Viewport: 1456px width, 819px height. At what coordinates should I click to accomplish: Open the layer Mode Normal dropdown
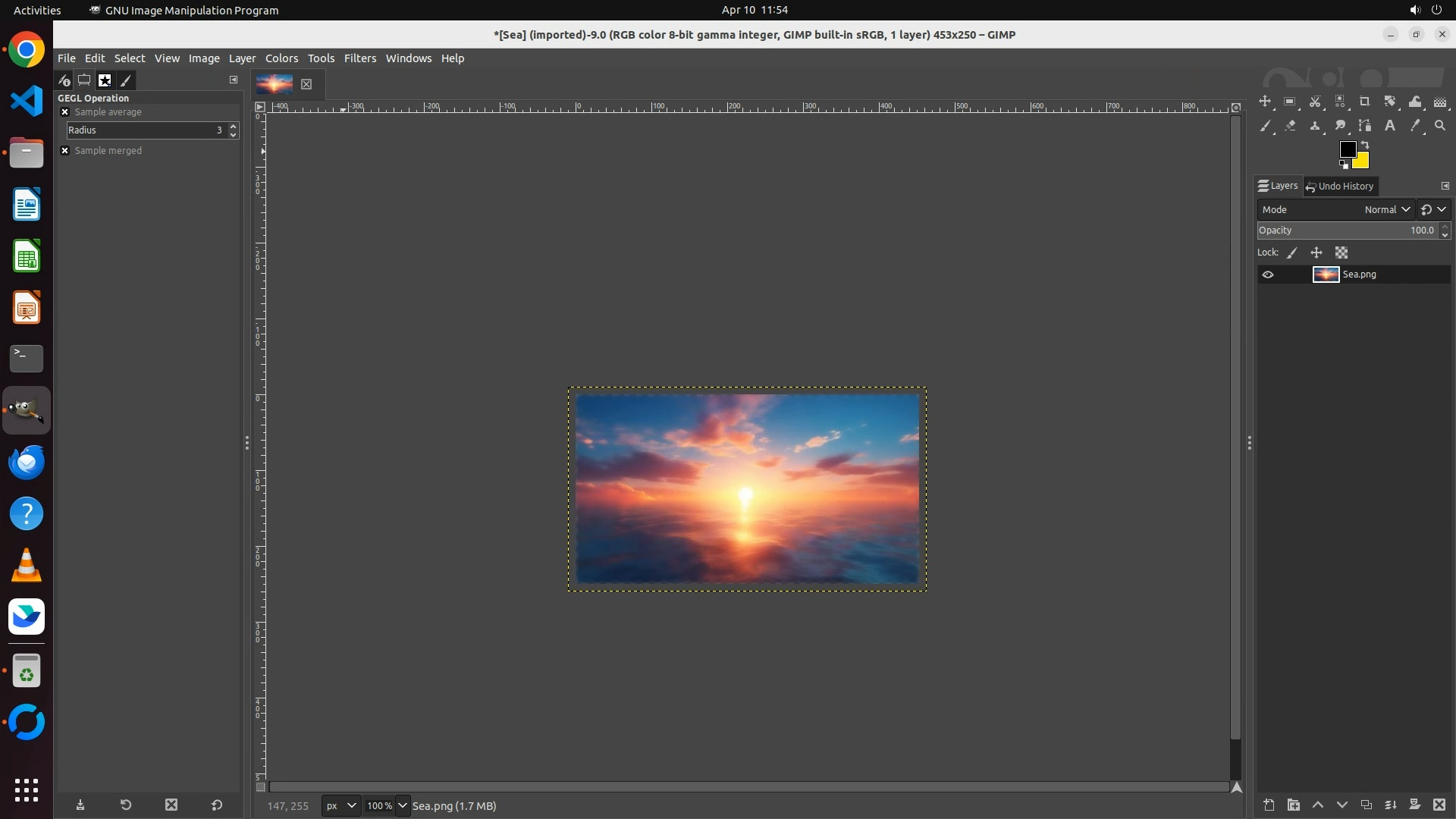pos(1387,209)
